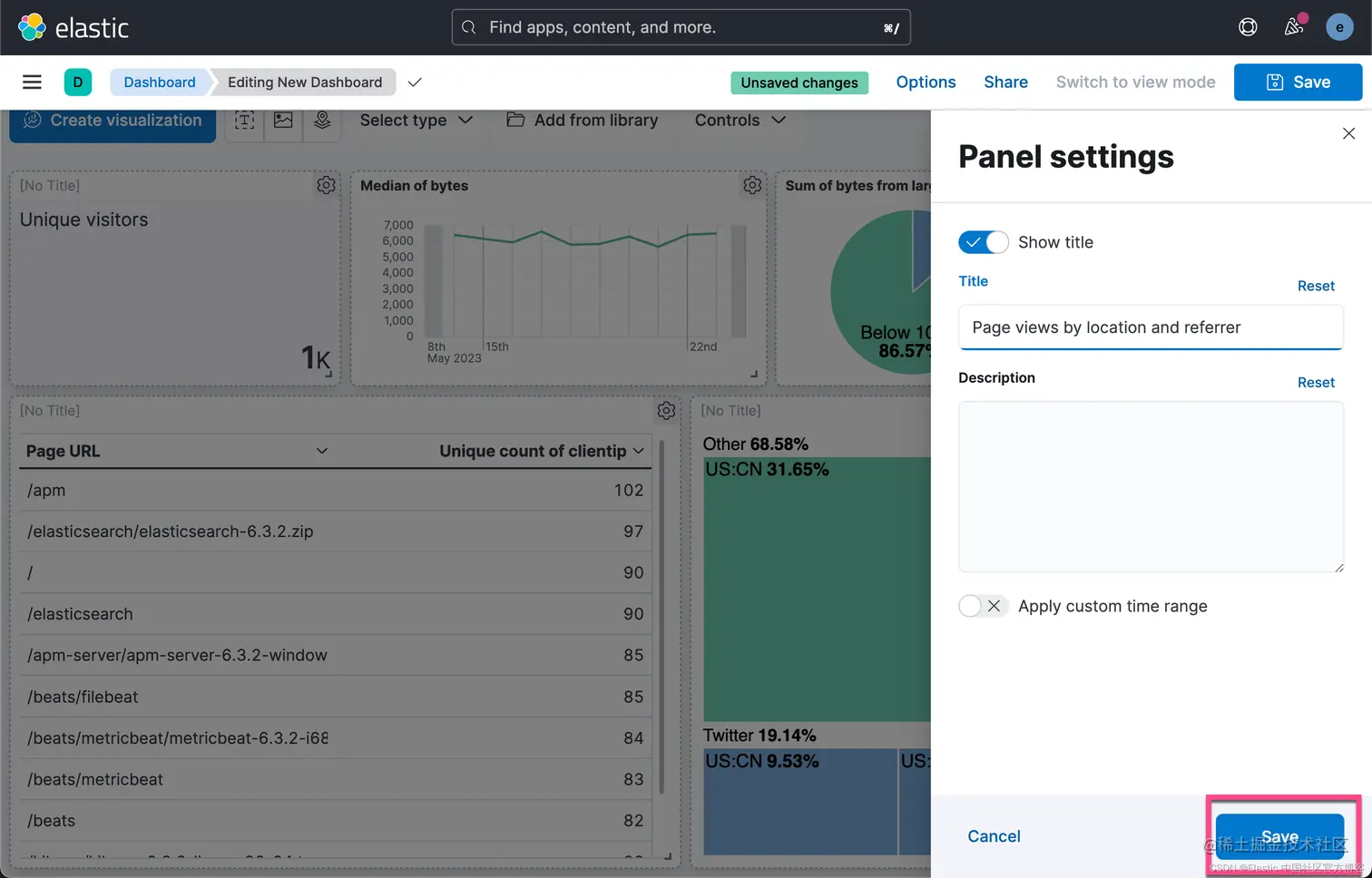This screenshot has width=1372, height=878.
Task: Close the Panel settings flyout
Action: click(x=1348, y=133)
